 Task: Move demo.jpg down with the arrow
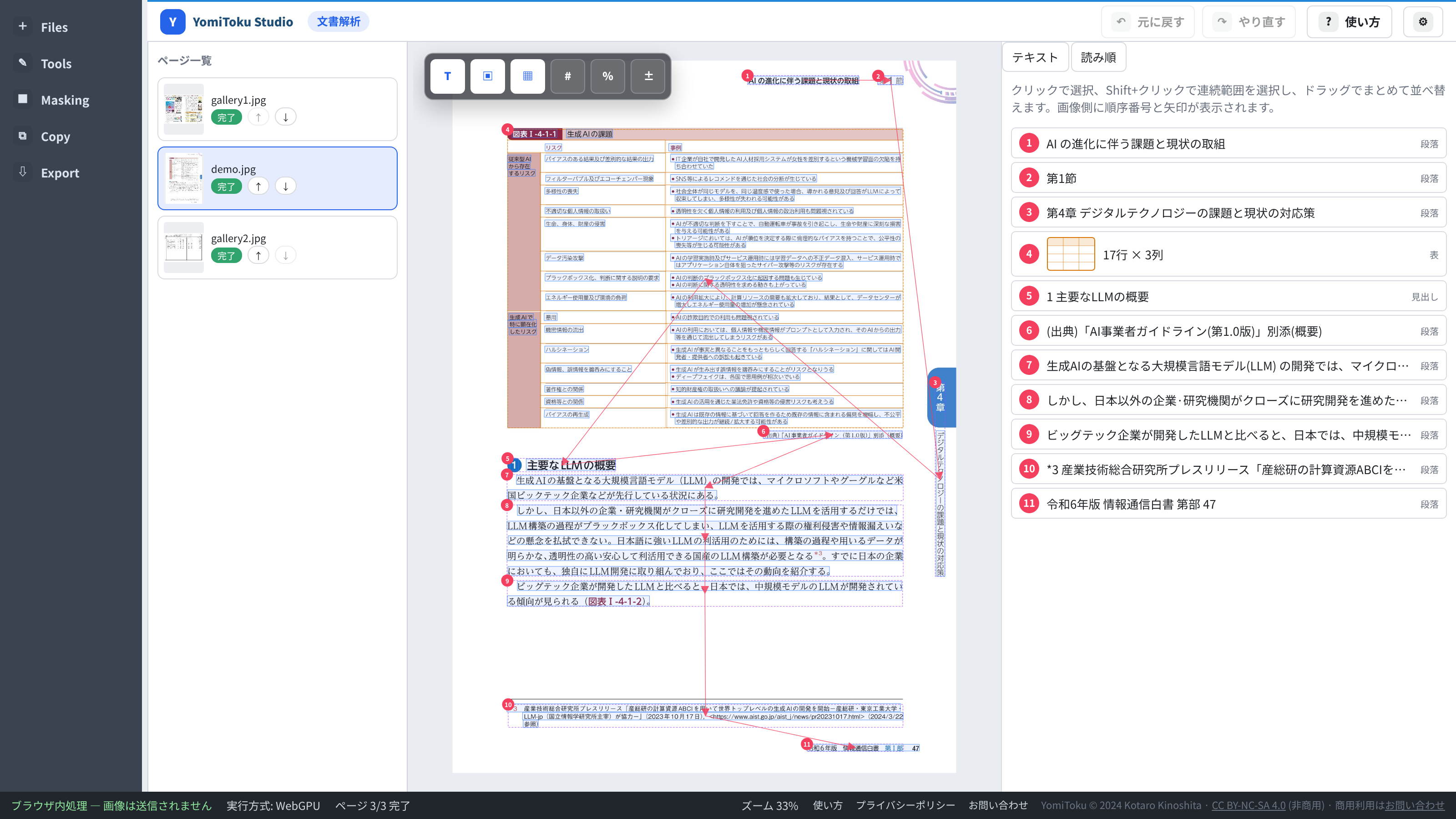[x=285, y=186]
